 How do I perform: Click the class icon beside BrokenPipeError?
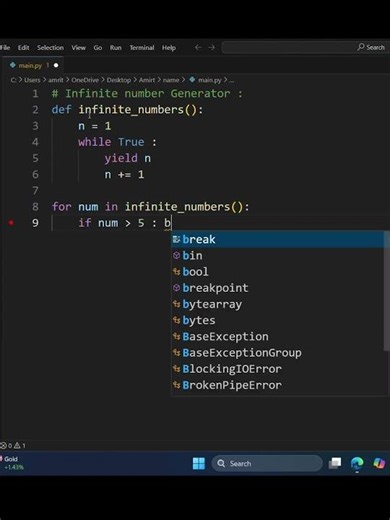tap(177, 385)
